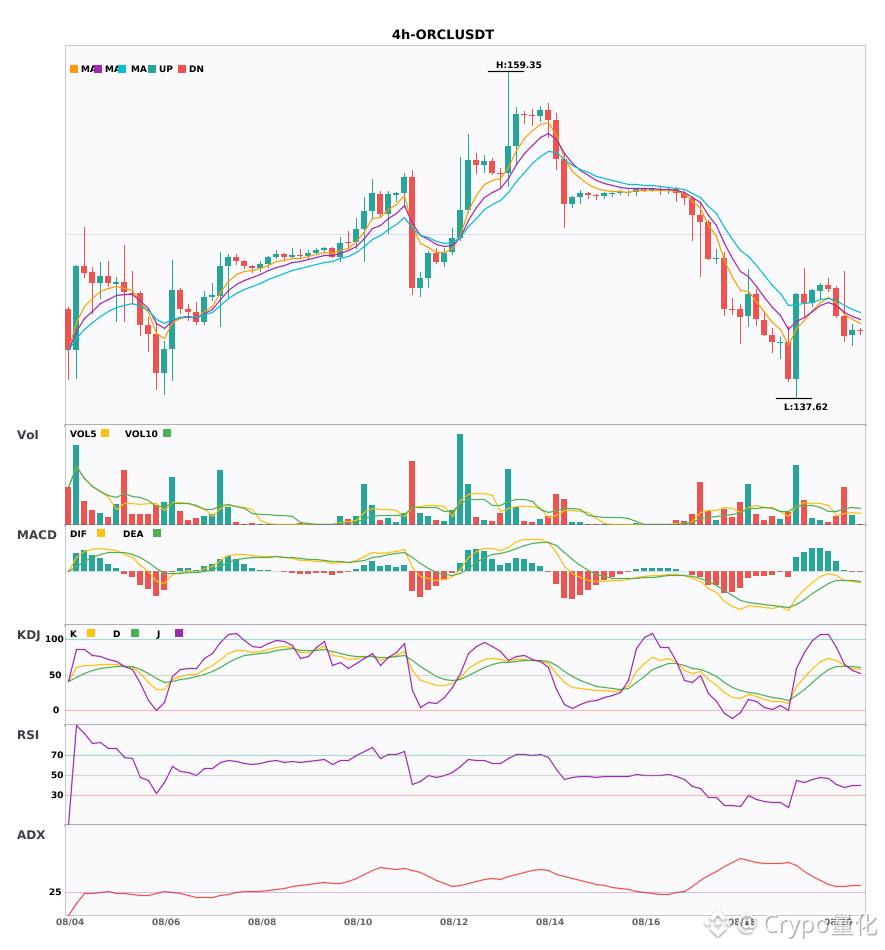Click the orange MA legend swatch
This screenshot has width=885, height=950.
74,69
